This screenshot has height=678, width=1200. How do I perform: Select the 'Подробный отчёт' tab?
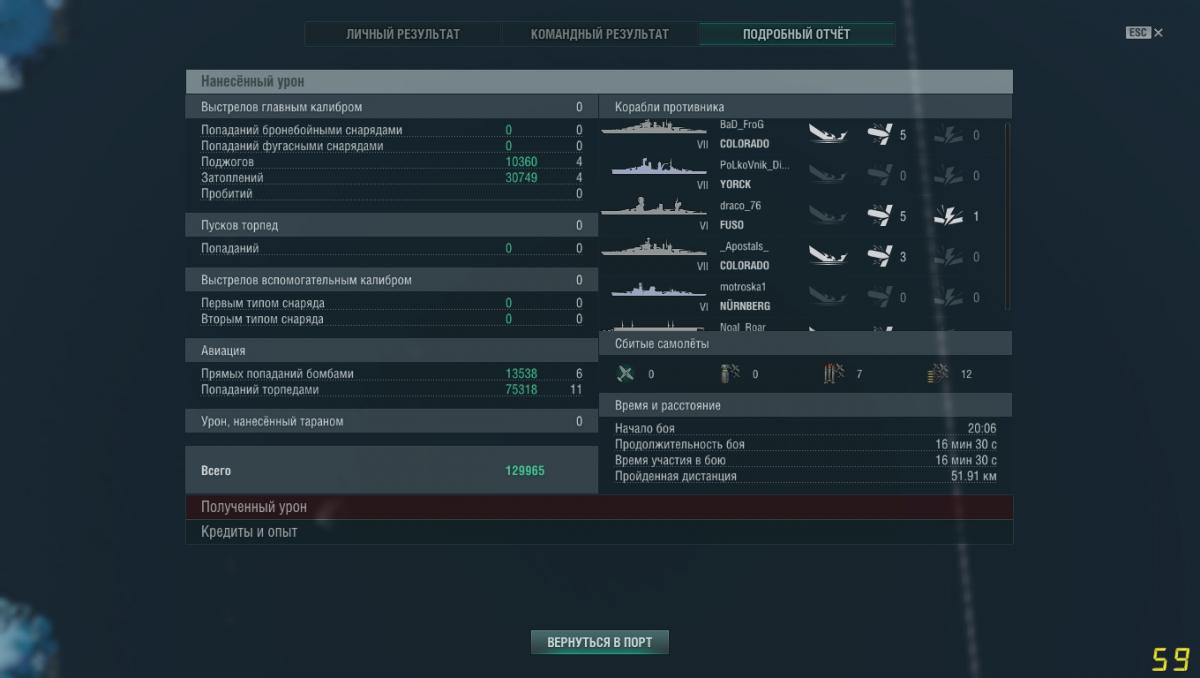coord(796,34)
